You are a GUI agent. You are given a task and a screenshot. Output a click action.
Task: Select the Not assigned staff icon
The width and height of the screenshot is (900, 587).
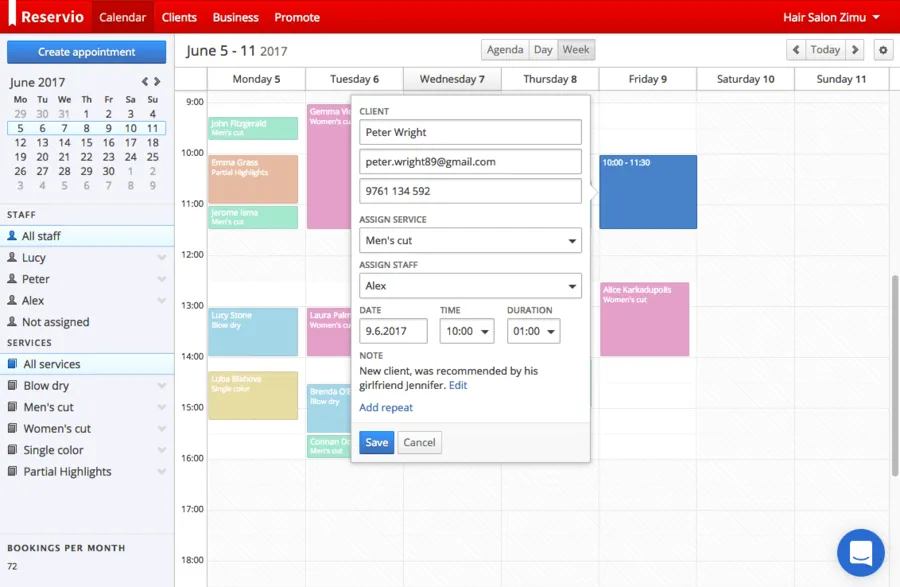point(12,322)
